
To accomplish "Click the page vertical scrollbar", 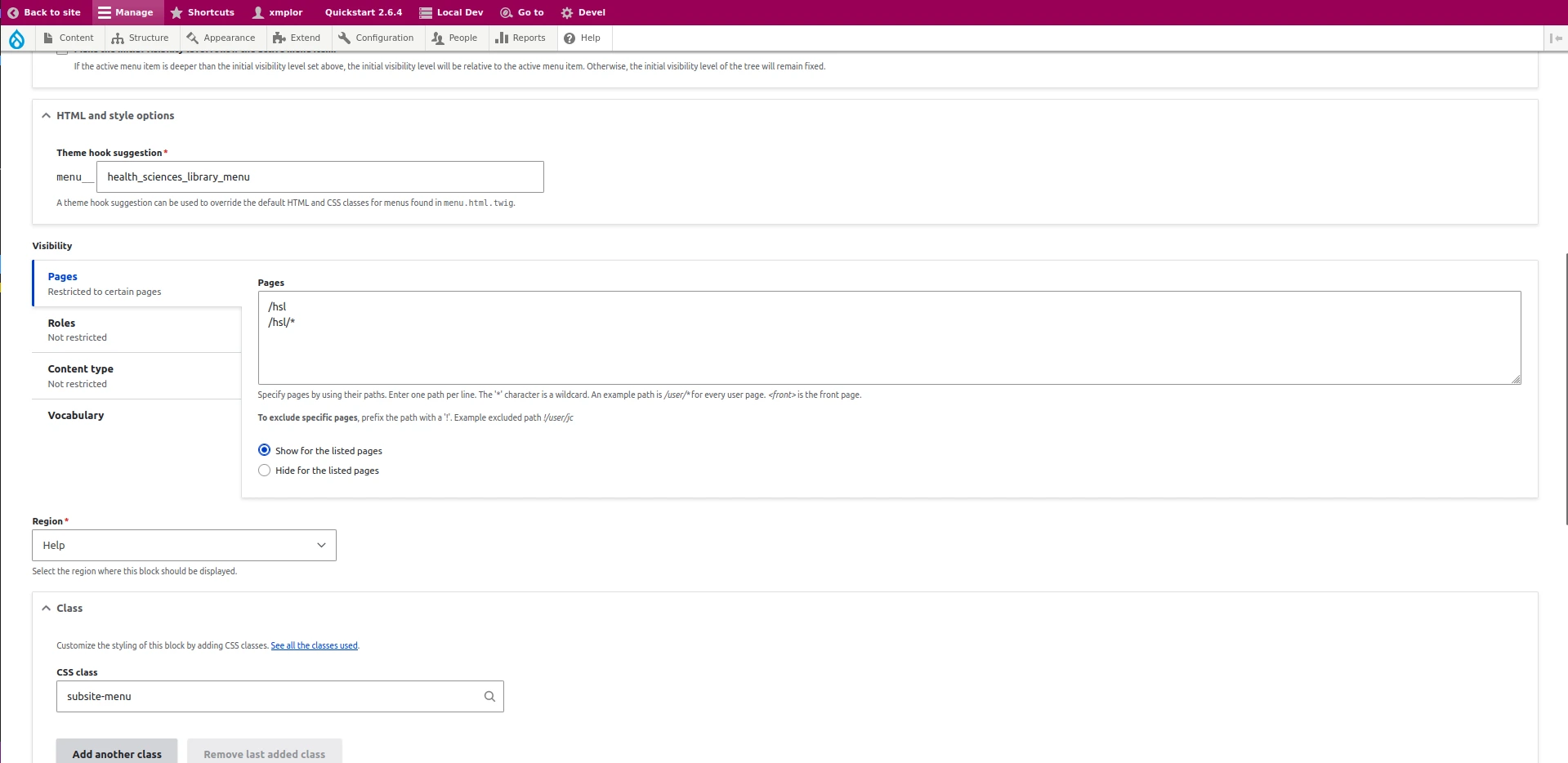I will tap(1566, 388).
